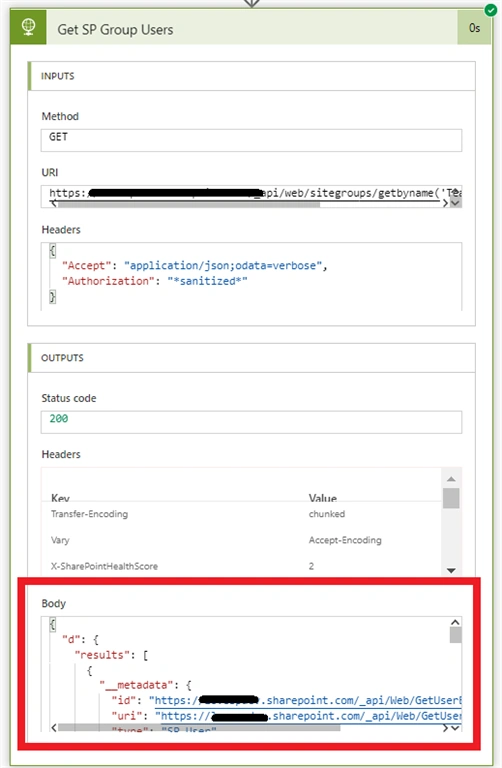
Task: Click headers table scroll up arrow
Action: click(451, 479)
